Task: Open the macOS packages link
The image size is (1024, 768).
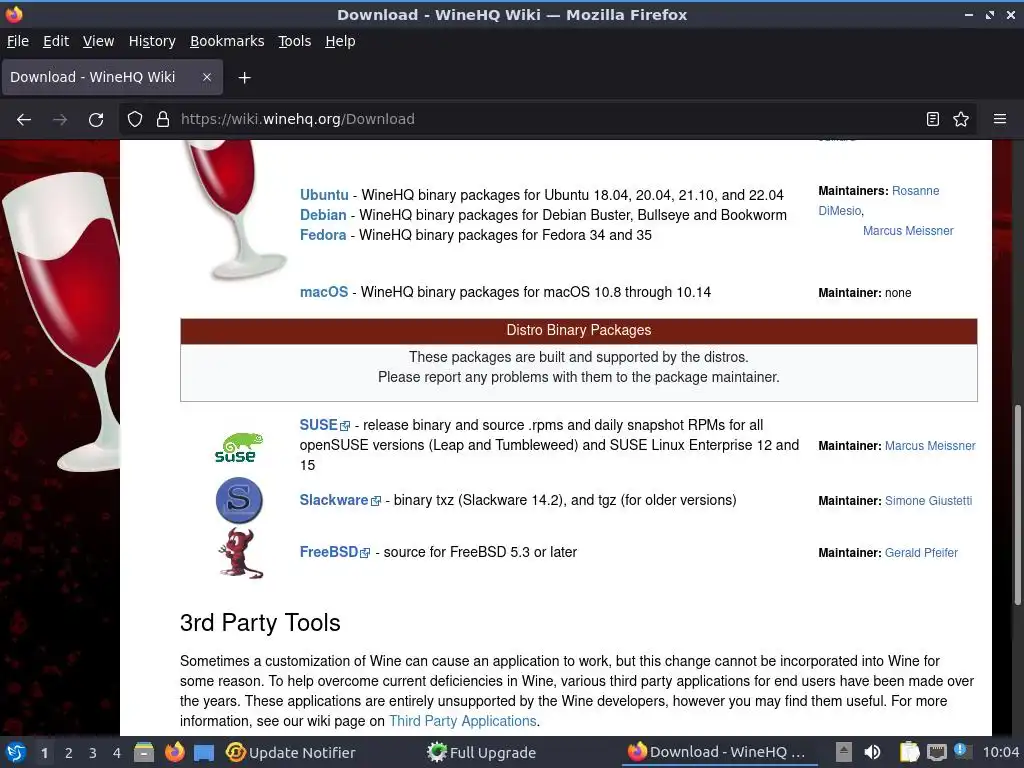Action: coord(324,292)
